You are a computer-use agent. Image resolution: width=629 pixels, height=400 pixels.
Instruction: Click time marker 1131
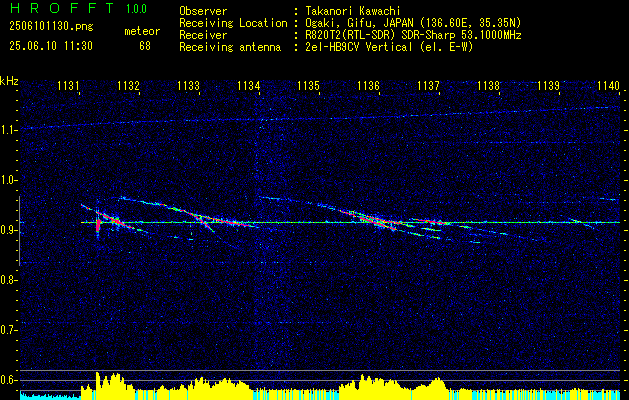pos(68,86)
